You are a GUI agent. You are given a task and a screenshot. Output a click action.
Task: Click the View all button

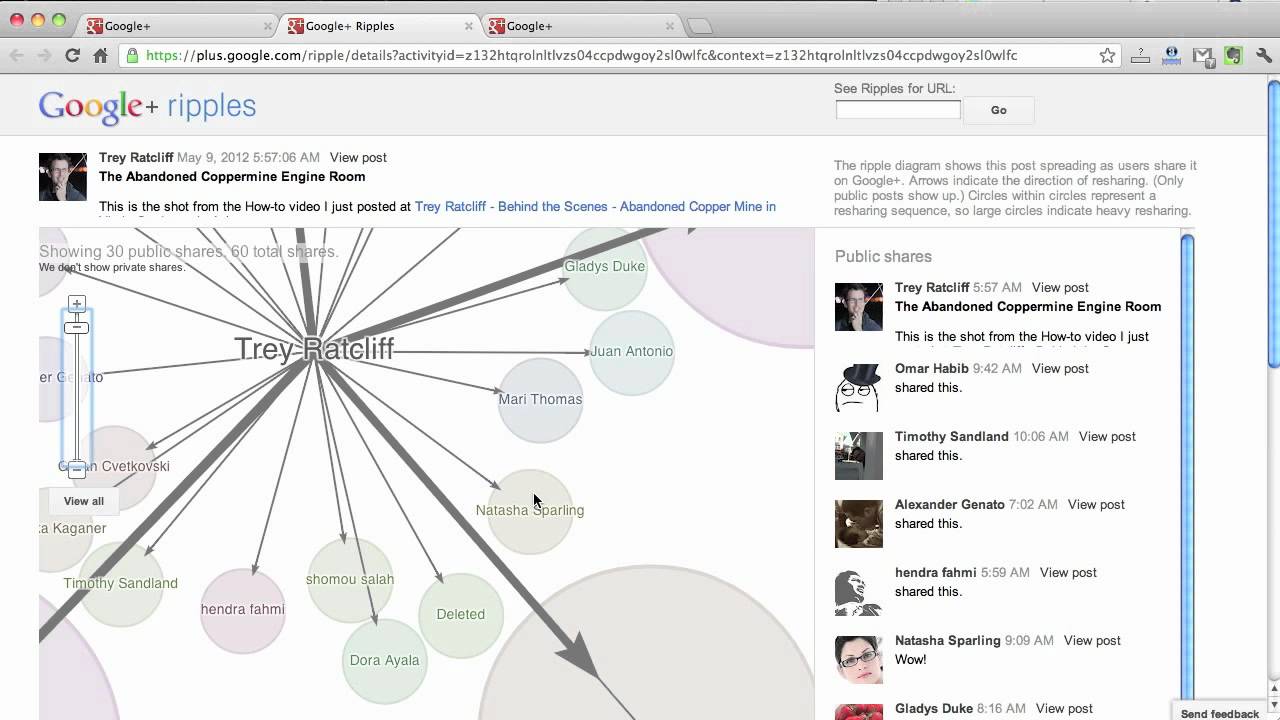click(84, 501)
